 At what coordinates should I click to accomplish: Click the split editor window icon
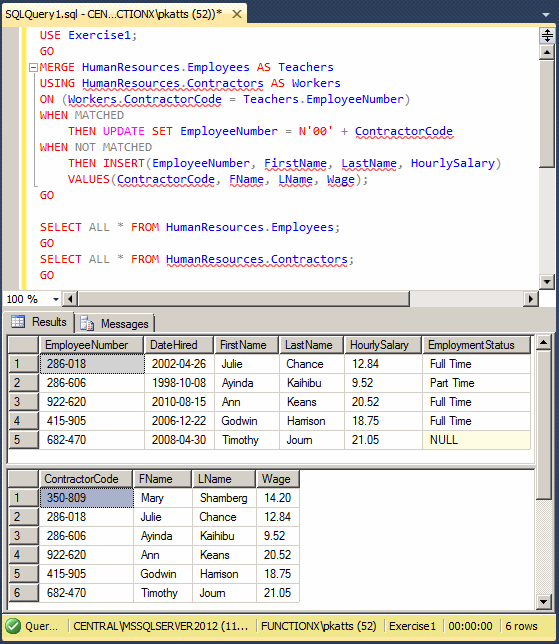pos(547,36)
